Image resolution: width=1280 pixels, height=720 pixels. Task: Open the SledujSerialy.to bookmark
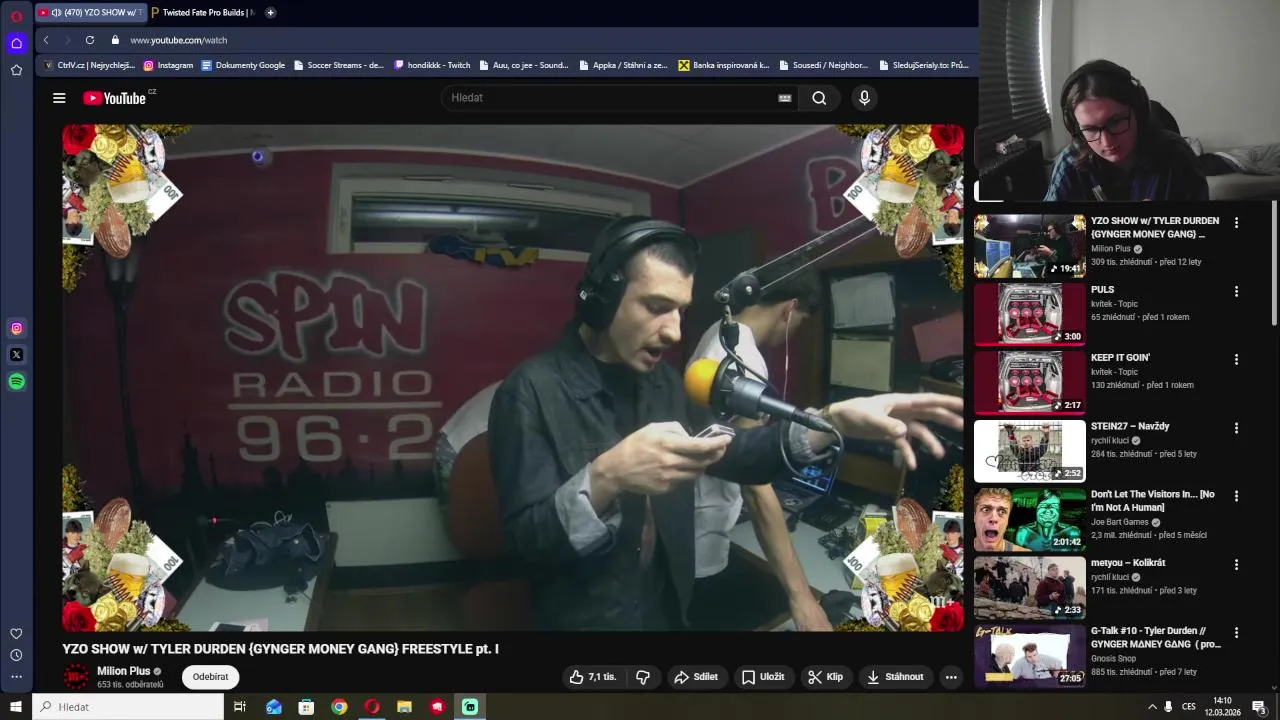[924, 65]
